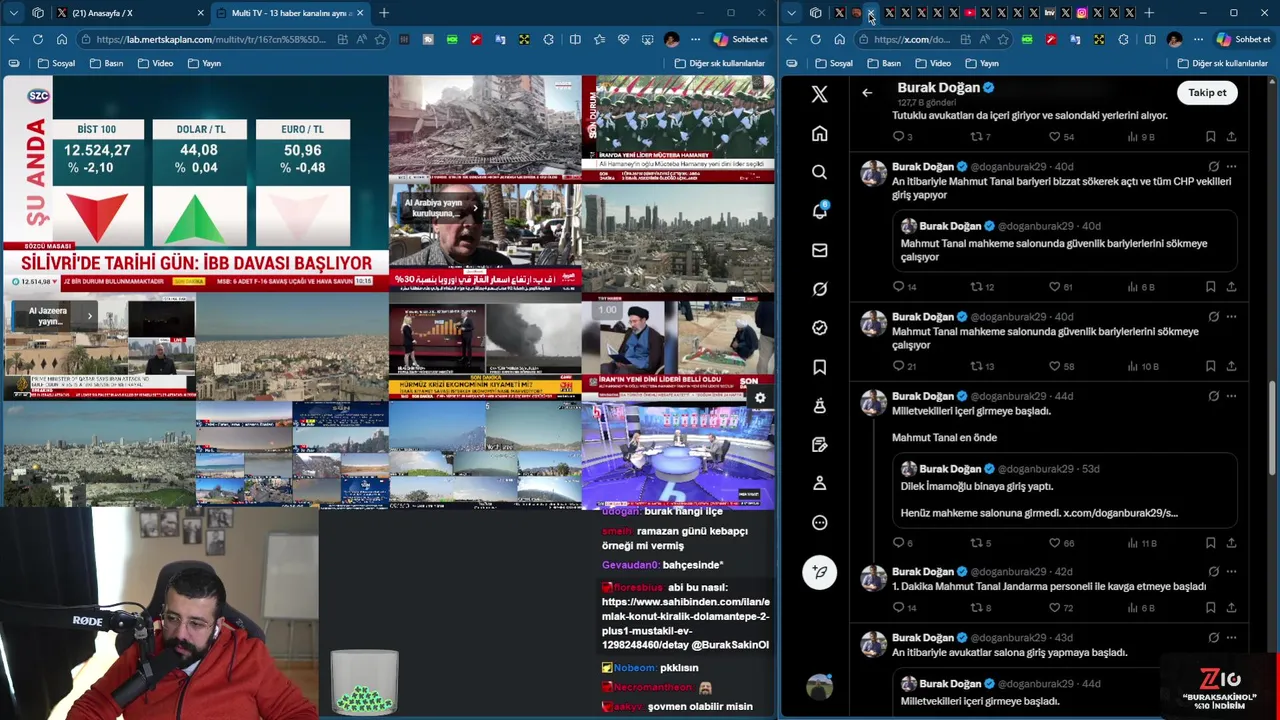The width and height of the screenshot is (1280, 720).
Task: Go back with the arrow beside Burak Doğan
Action: [867, 93]
